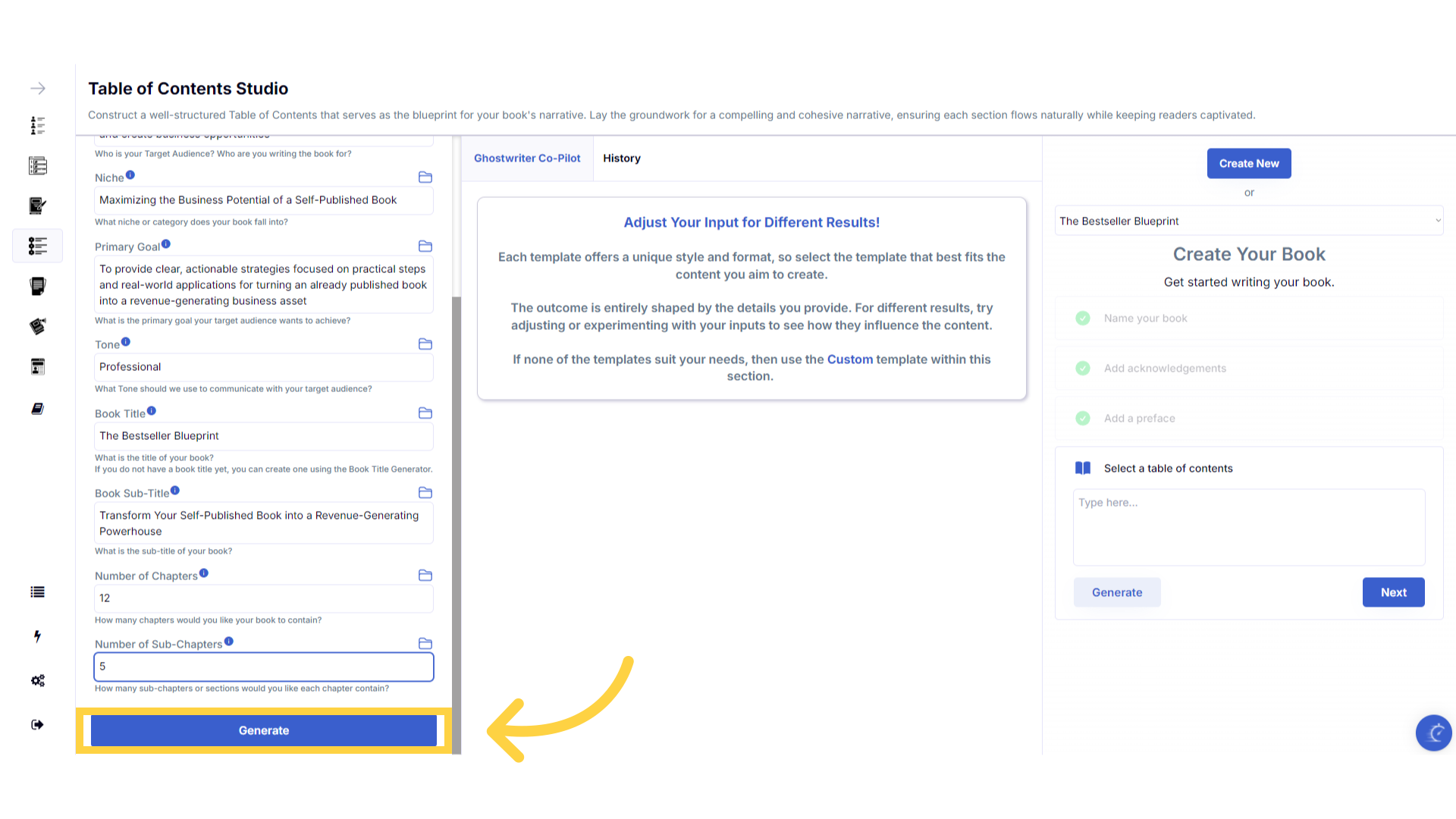Select the Ghostwriter Co-Pilot tab
The image size is (1456, 819).
pos(527,158)
